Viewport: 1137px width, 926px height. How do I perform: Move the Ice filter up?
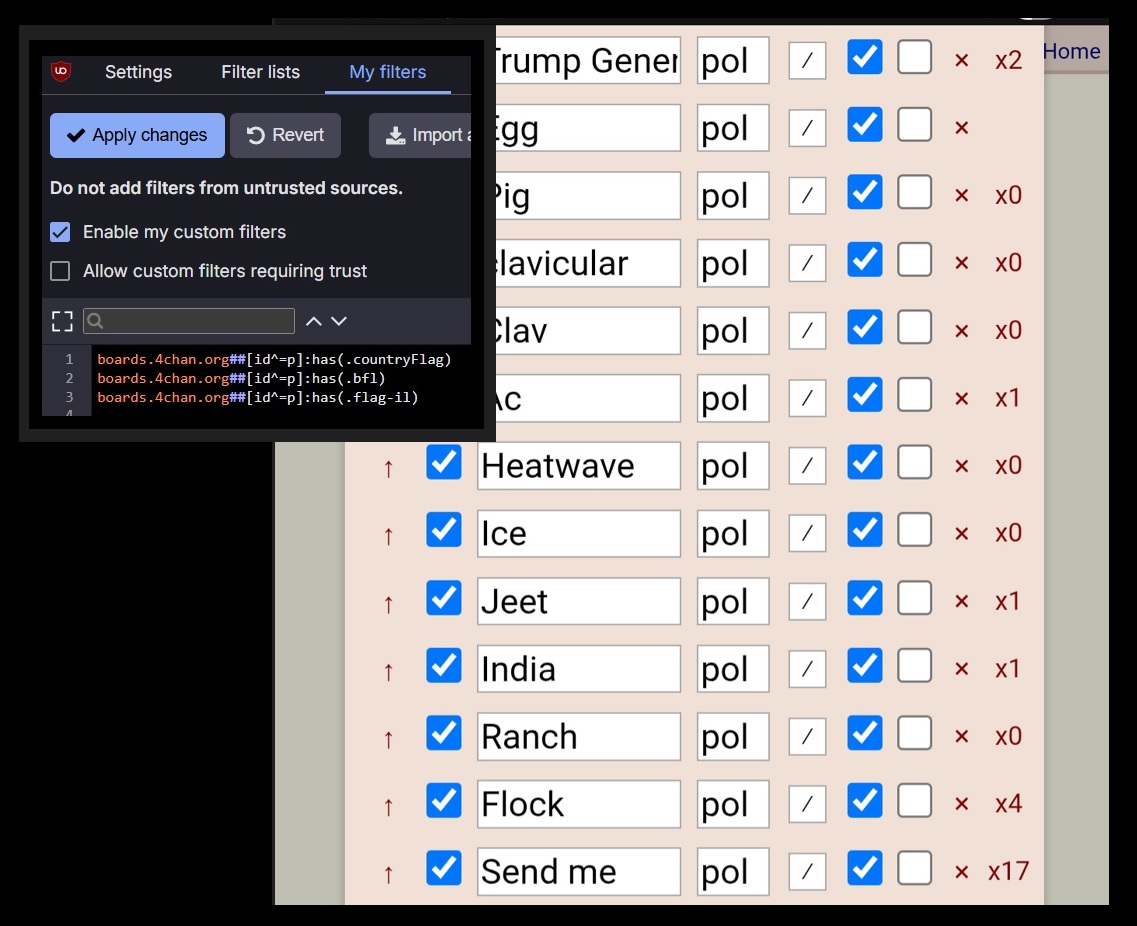tap(389, 537)
